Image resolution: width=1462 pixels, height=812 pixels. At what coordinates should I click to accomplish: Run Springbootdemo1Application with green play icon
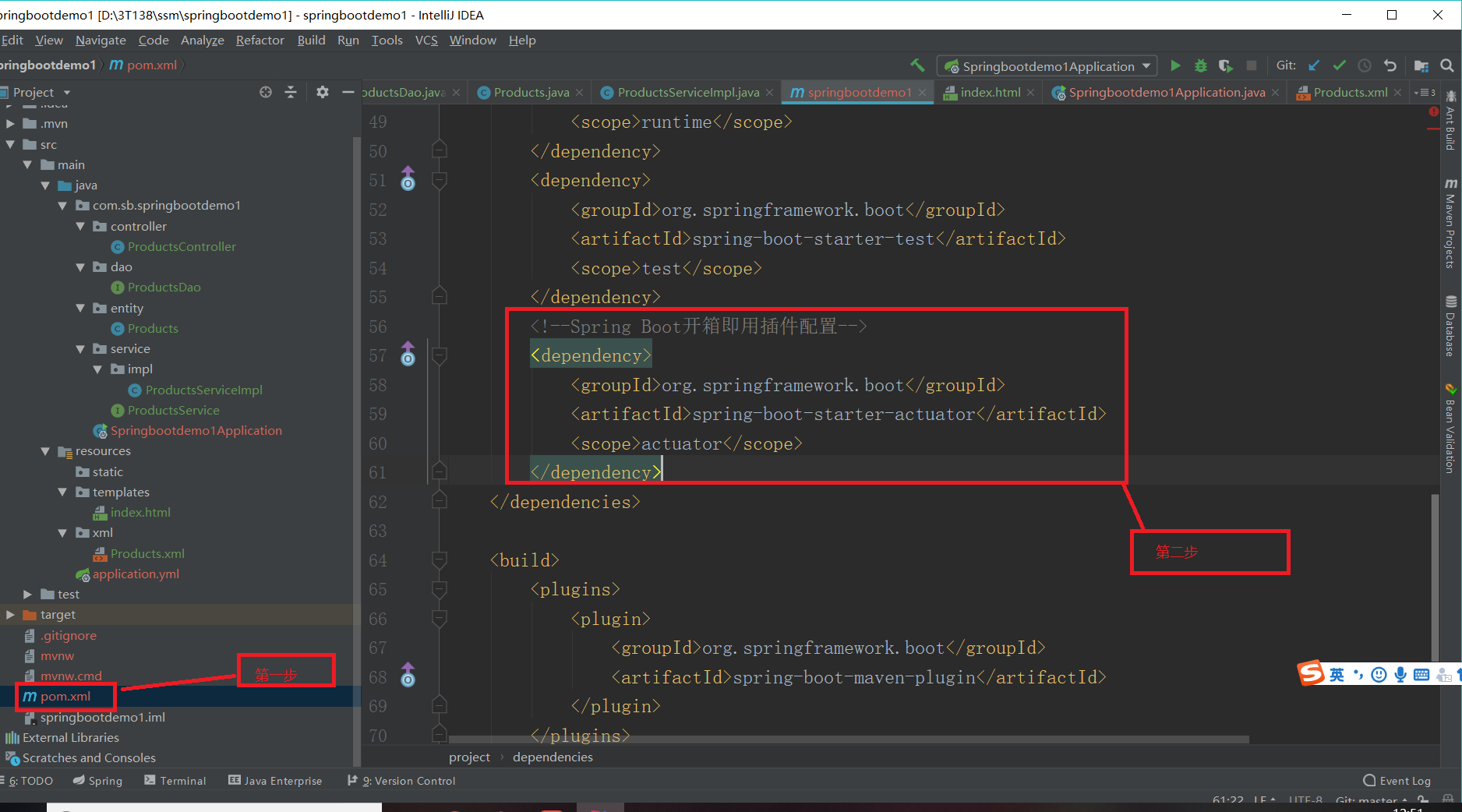[1175, 65]
